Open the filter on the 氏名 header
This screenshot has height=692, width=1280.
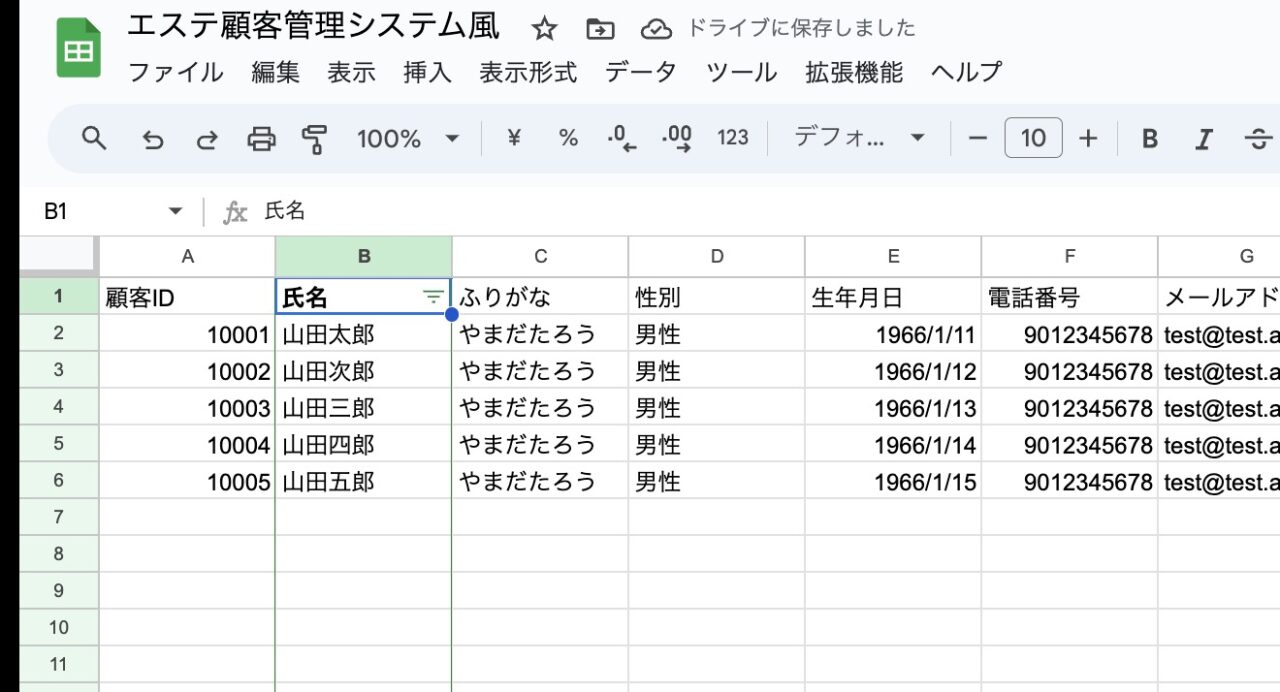click(432, 296)
